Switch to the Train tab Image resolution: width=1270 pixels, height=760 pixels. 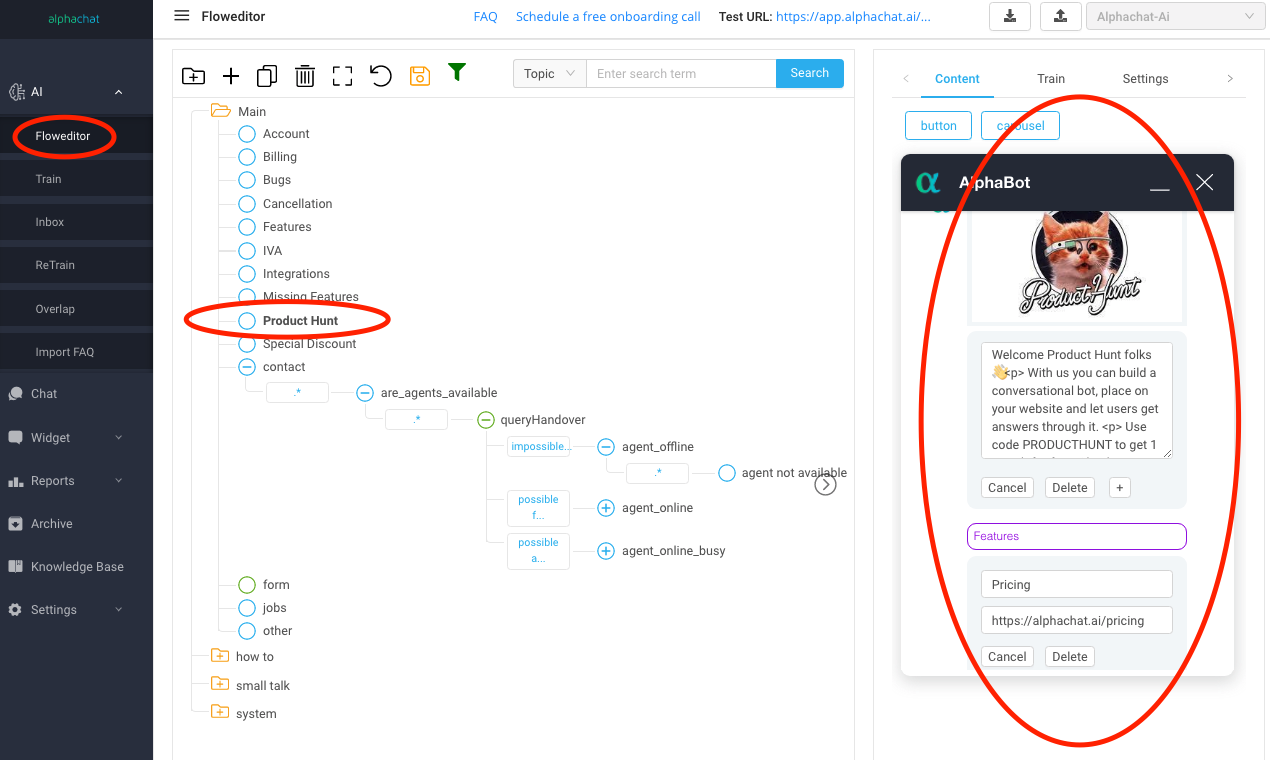[x=1051, y=79]
